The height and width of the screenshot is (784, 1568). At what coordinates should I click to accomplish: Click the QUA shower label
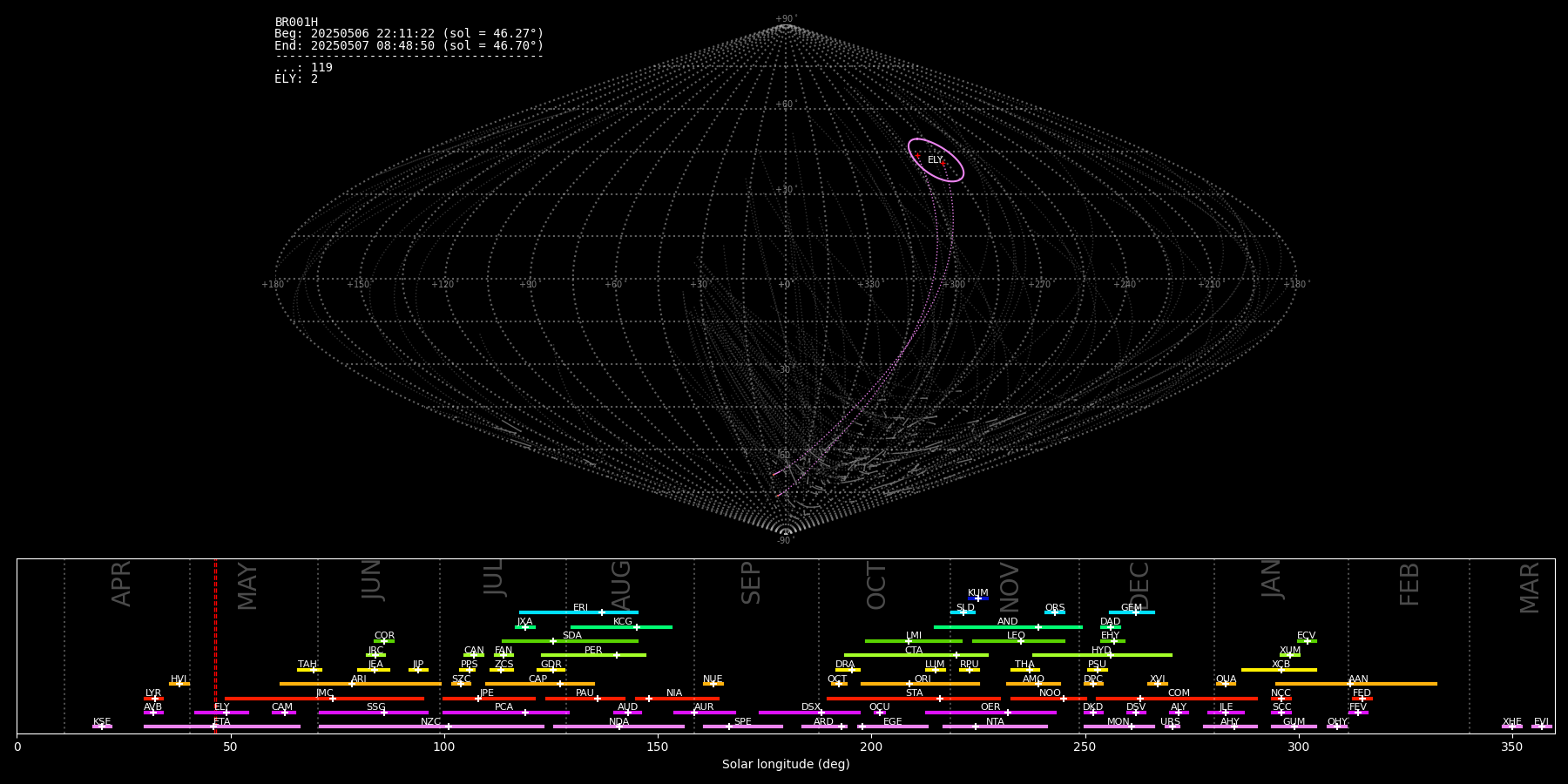[1227, 679]
